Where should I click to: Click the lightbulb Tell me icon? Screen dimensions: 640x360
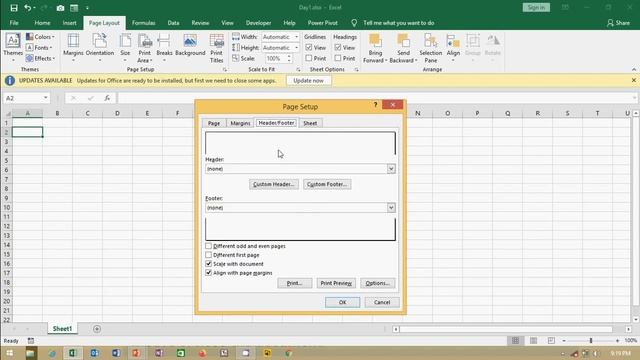coord(354,23)
